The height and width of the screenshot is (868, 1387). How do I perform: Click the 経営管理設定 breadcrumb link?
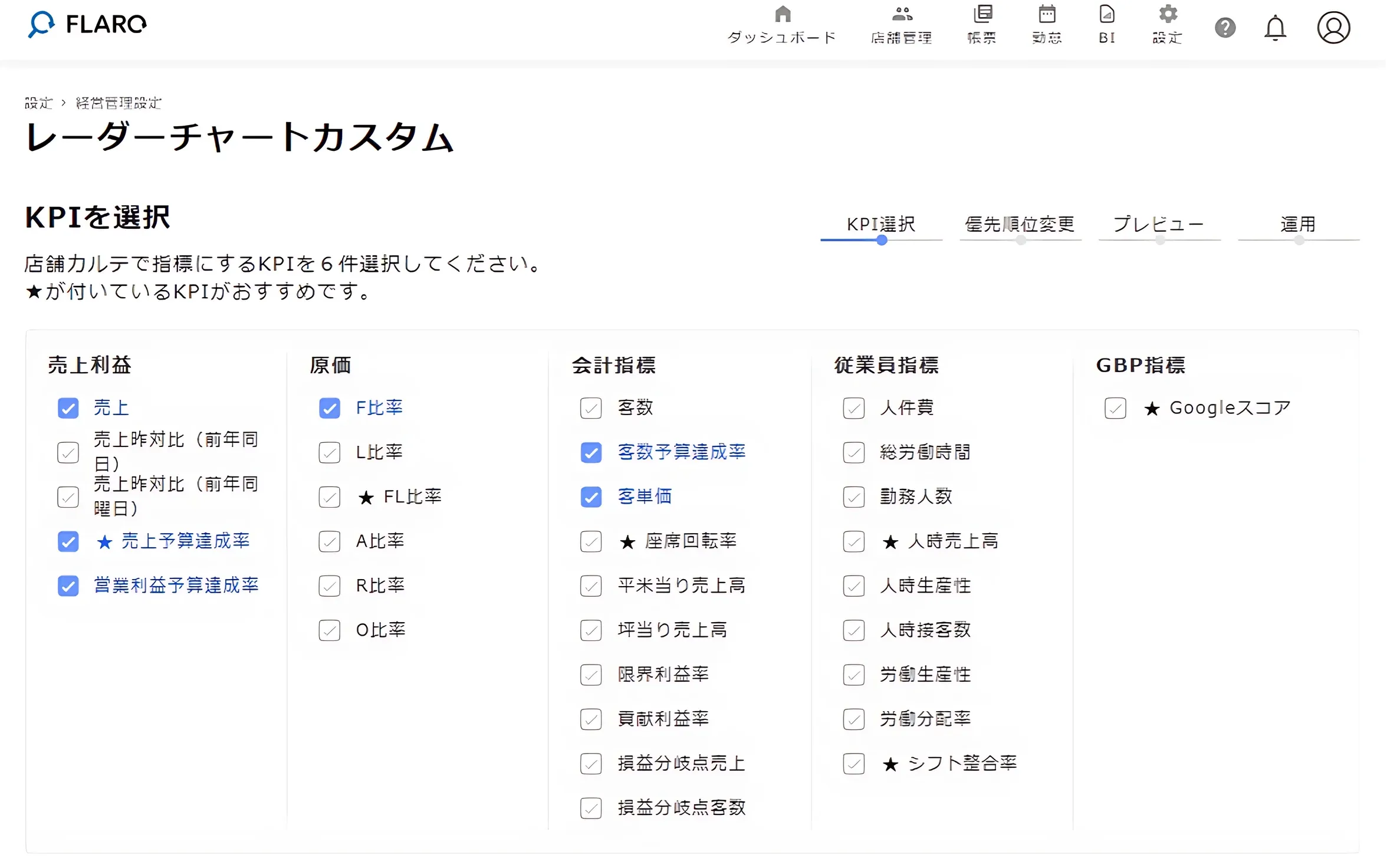[119, 103]
